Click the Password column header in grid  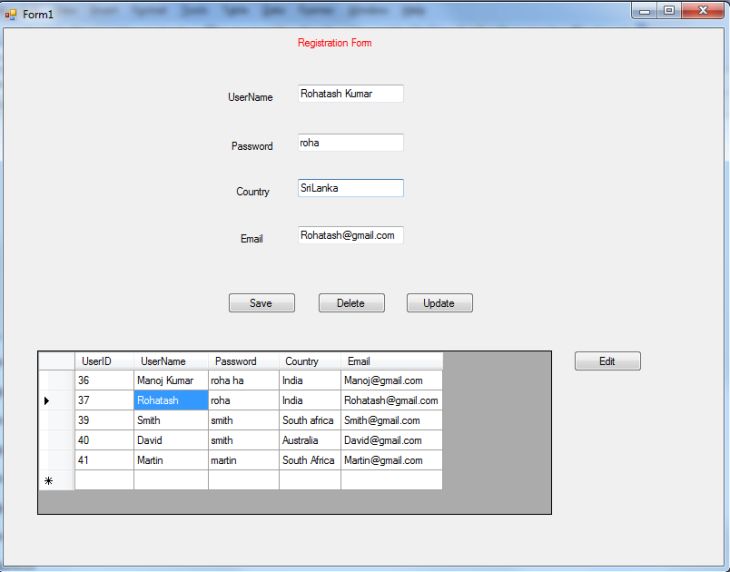(x=243, y=361)
